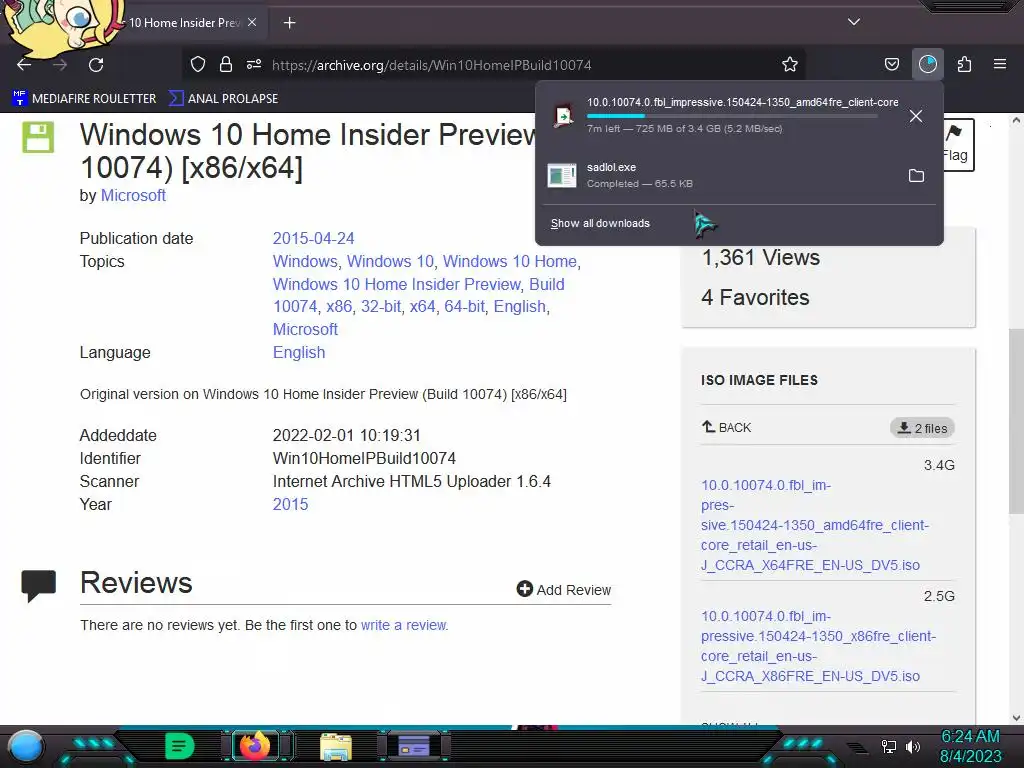The image size is (1024, 768).
Task: Open the tracking protection shield icon
Action: [x=198, y=65]
